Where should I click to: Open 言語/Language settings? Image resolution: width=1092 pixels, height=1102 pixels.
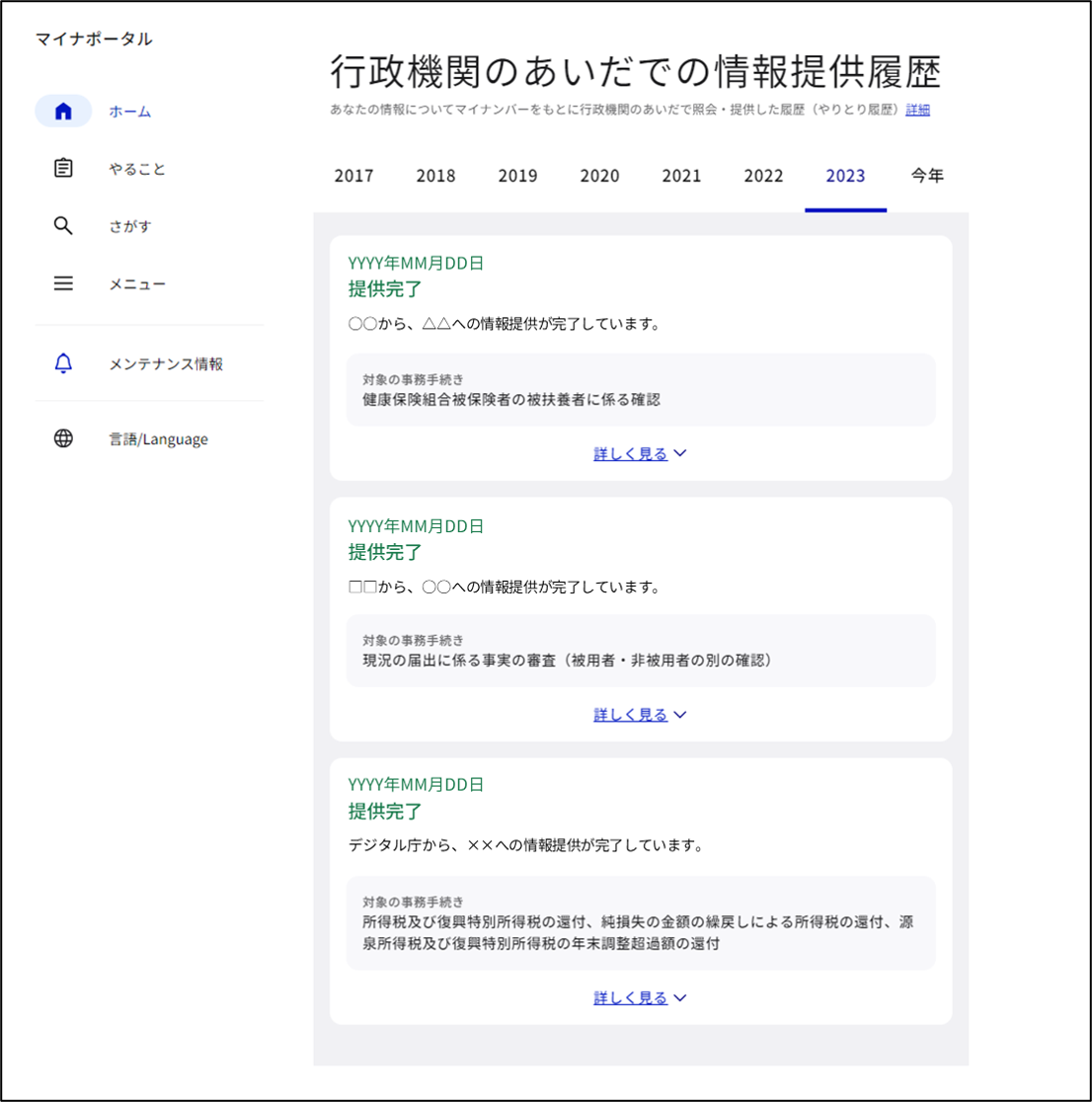158,439
